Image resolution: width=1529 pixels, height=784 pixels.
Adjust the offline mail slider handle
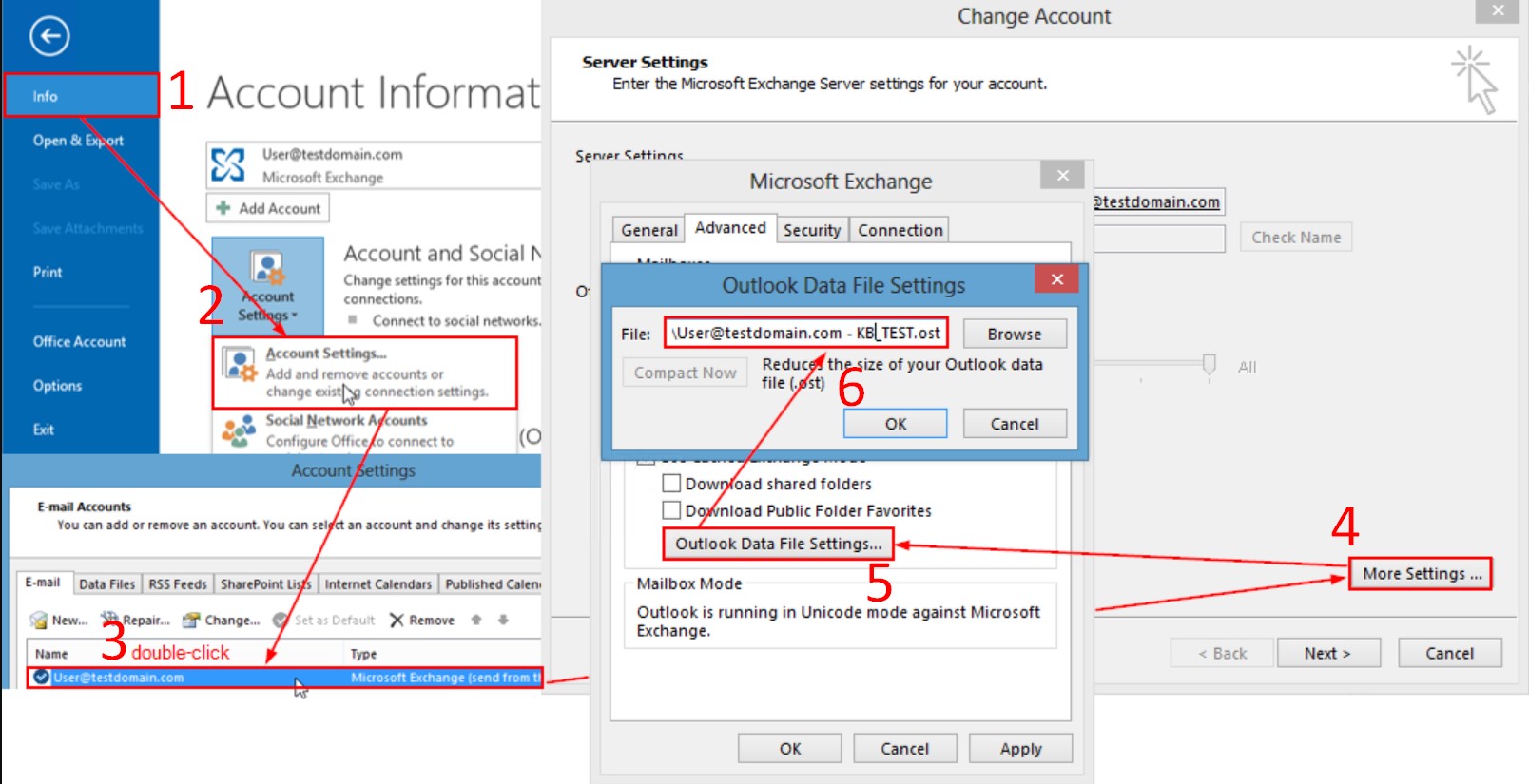1210,365
